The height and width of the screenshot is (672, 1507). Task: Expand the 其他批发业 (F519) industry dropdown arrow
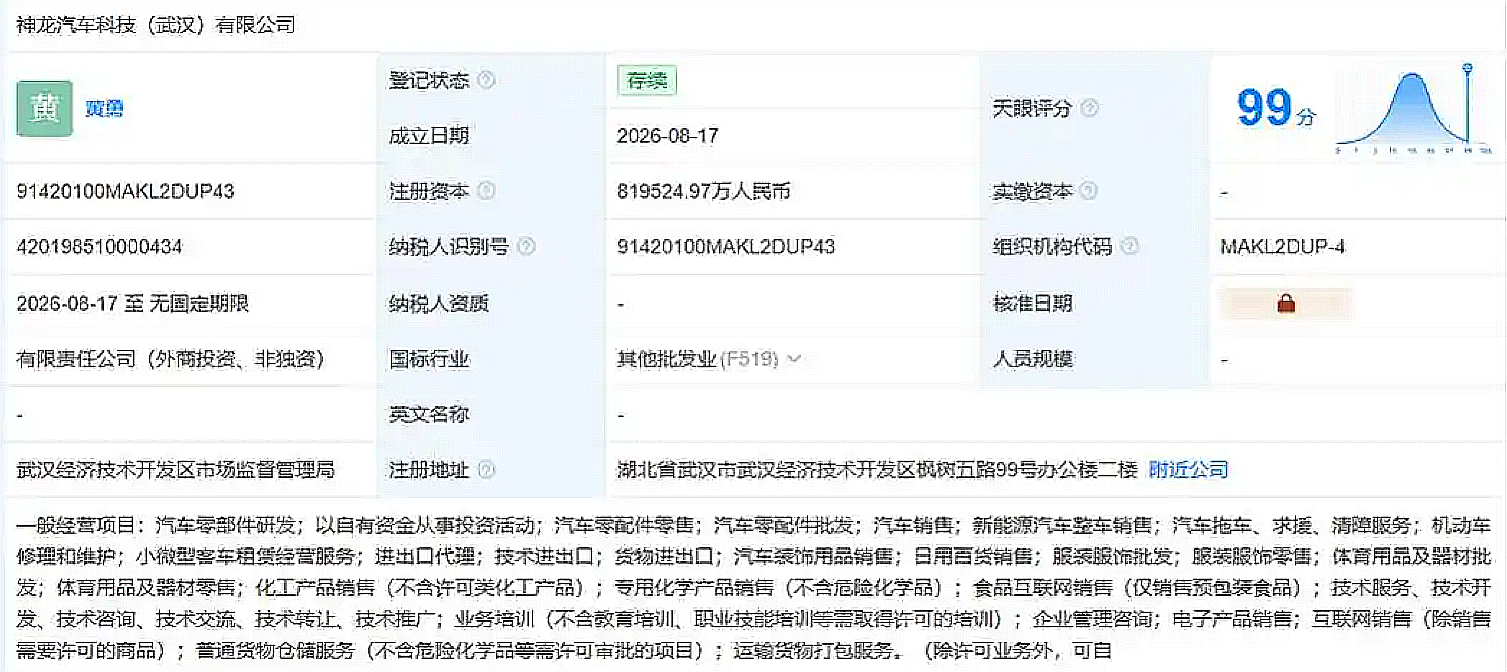pyautogui.click(x=794, y=358)
